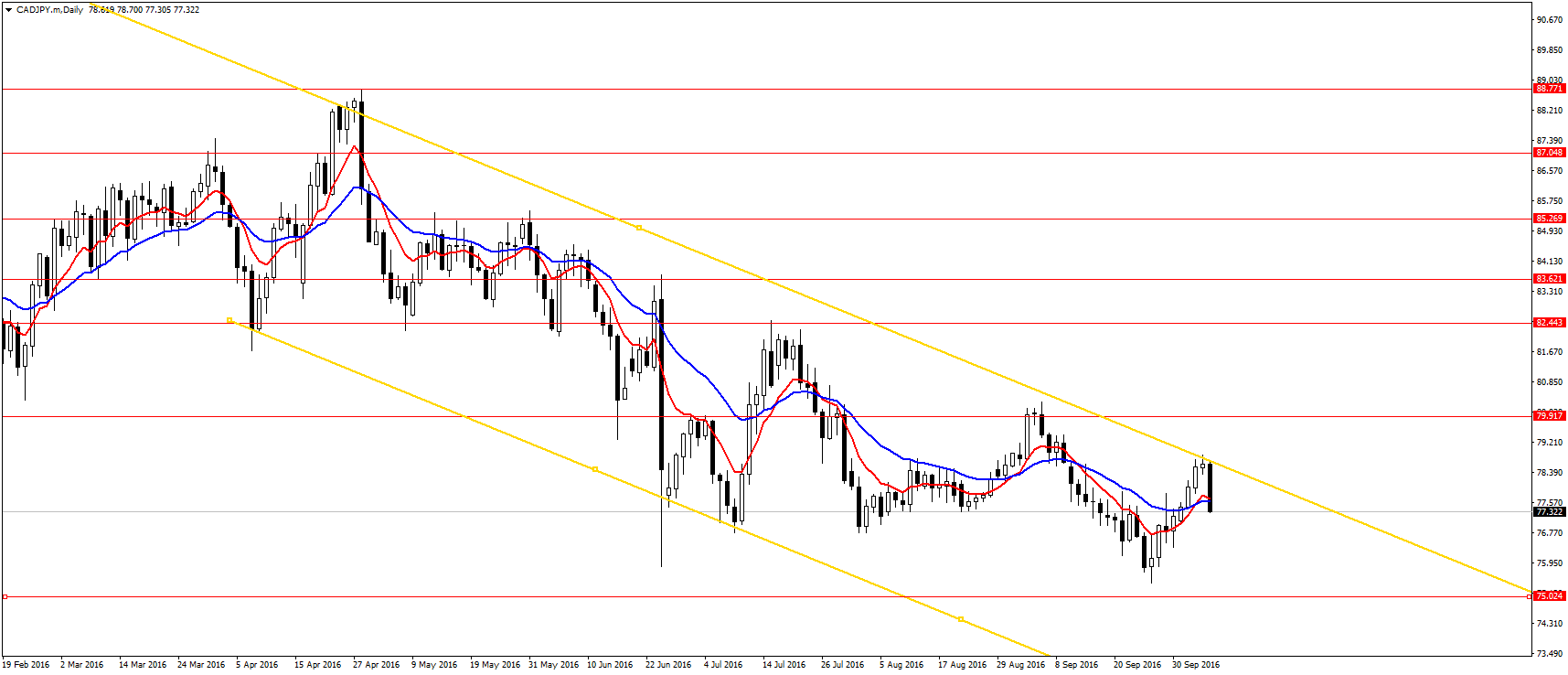This screenshot has height=675, width=1568.
Task: Click the 31 May 2016 date label
Action: point(553,665)
